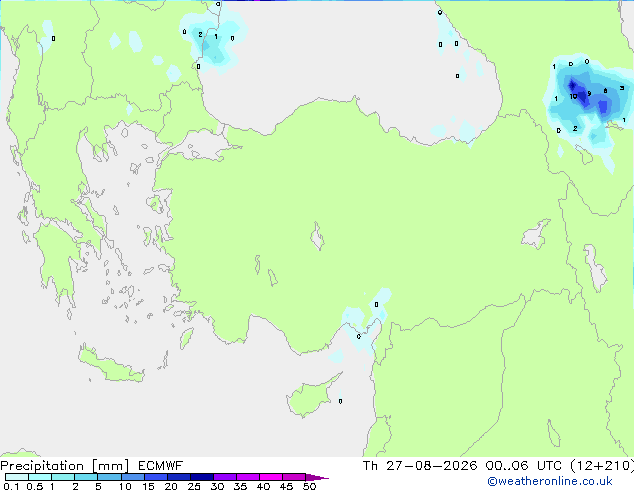Select the 25–30 mm dark navy swatch
This screenshot has width=634, height=490.
[202, 477]
